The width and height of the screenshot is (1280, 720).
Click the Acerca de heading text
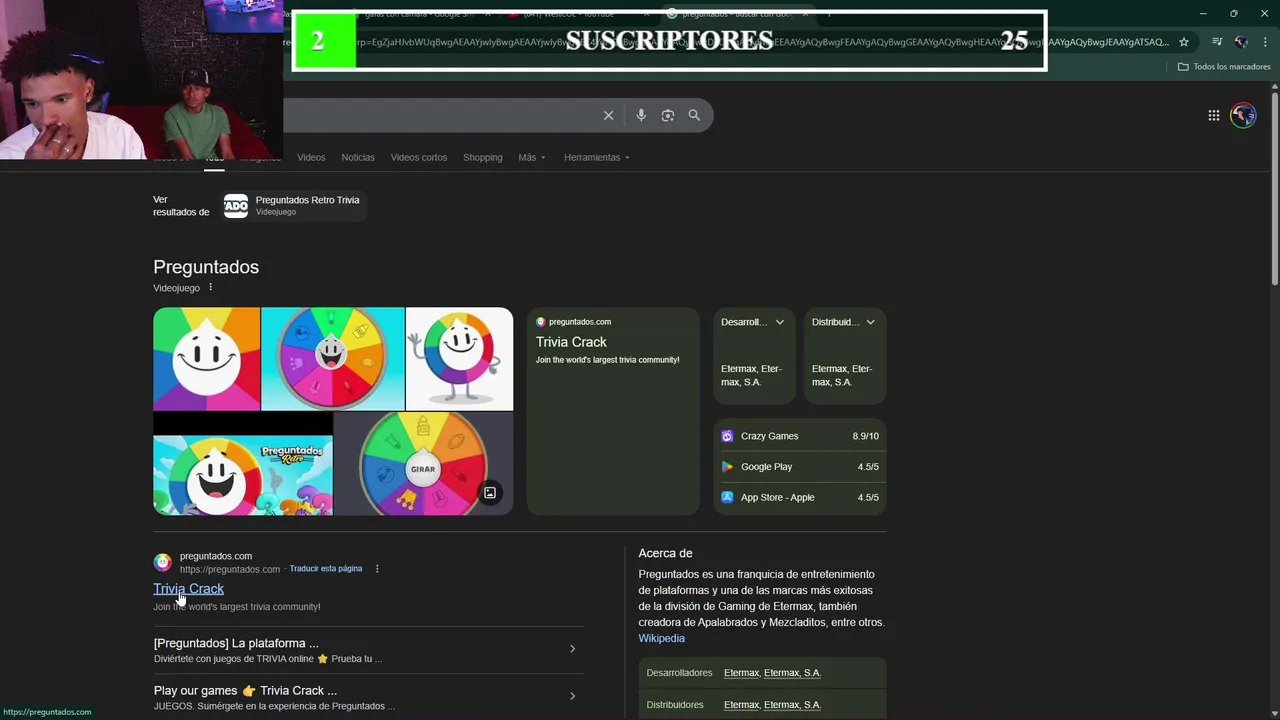coord(665,553)
